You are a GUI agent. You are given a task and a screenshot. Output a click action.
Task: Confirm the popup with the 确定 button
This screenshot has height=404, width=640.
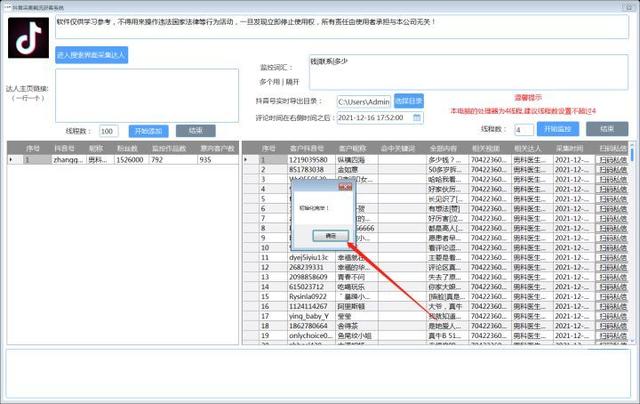[331, 235]
